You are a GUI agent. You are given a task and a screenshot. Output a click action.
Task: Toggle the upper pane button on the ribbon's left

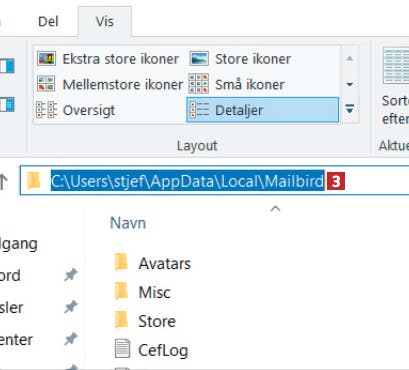coord(7,66)
